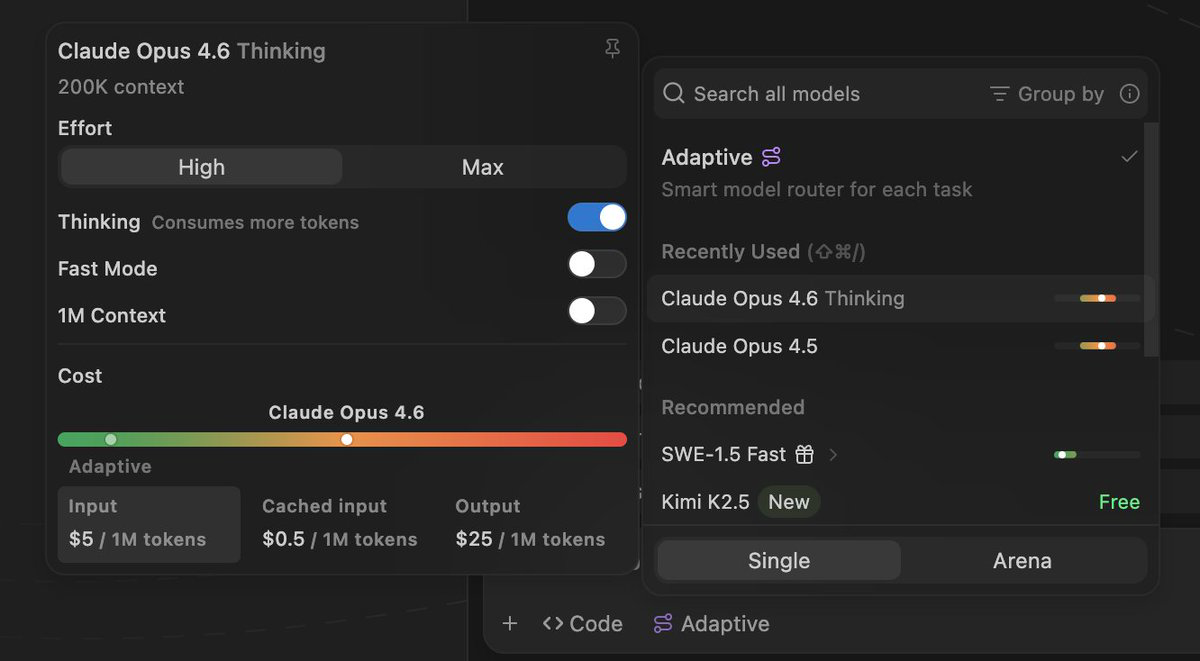Switch to Arena mode
This screenshot has width=1200, height=661.
1022,561
